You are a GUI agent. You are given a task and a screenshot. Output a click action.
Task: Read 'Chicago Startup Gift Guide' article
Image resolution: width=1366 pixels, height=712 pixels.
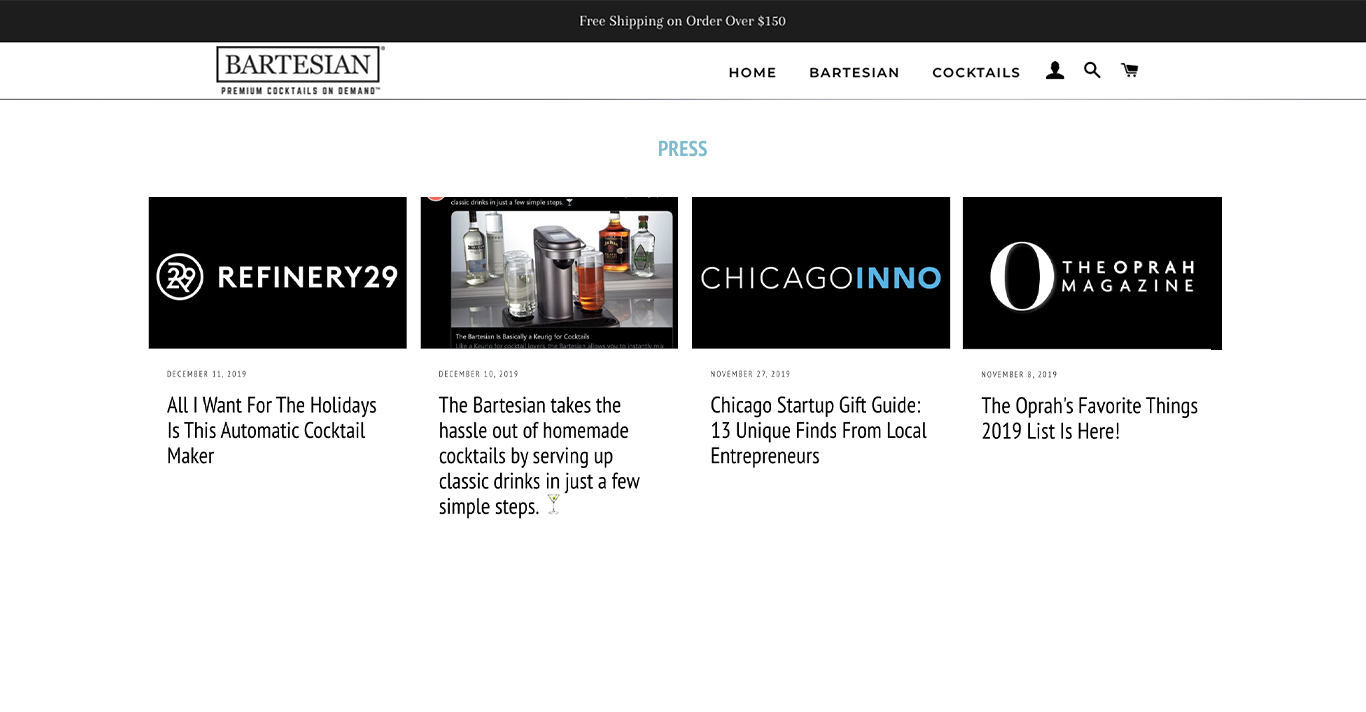(x=819, y=431)
